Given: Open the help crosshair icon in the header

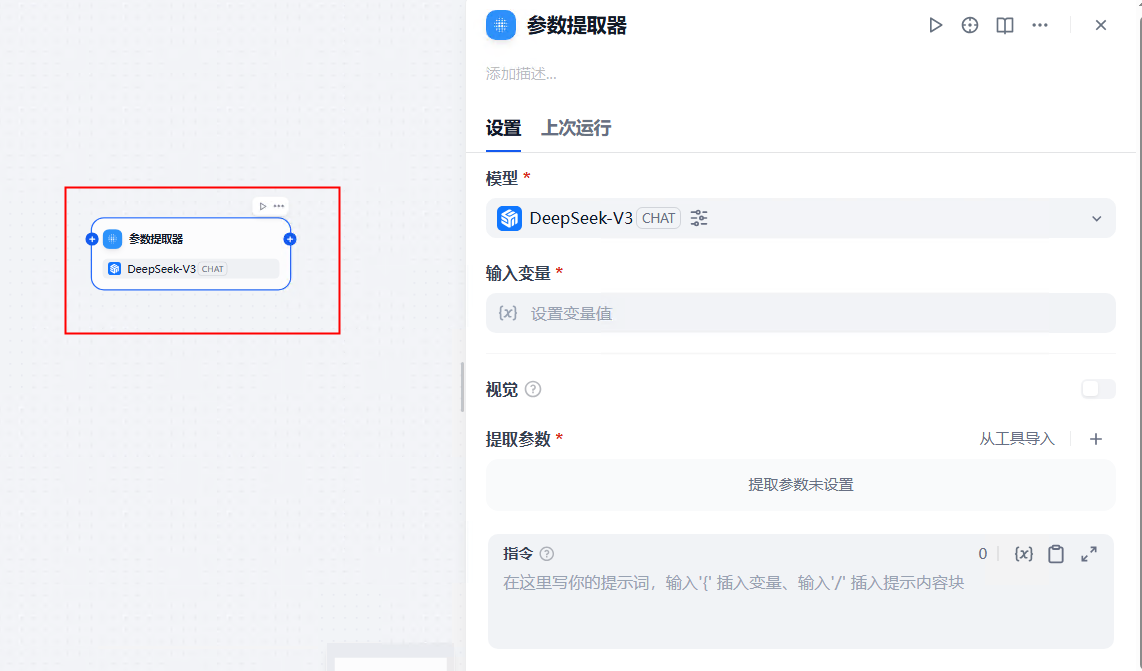Looking at the screenshot, I should click(969, 25).
